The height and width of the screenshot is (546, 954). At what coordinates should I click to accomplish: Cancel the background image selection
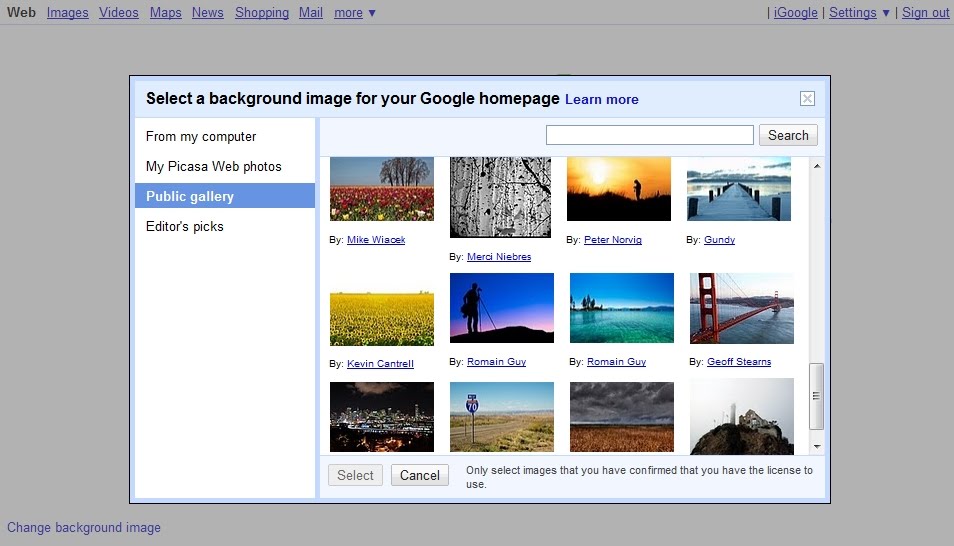point(420,475)
